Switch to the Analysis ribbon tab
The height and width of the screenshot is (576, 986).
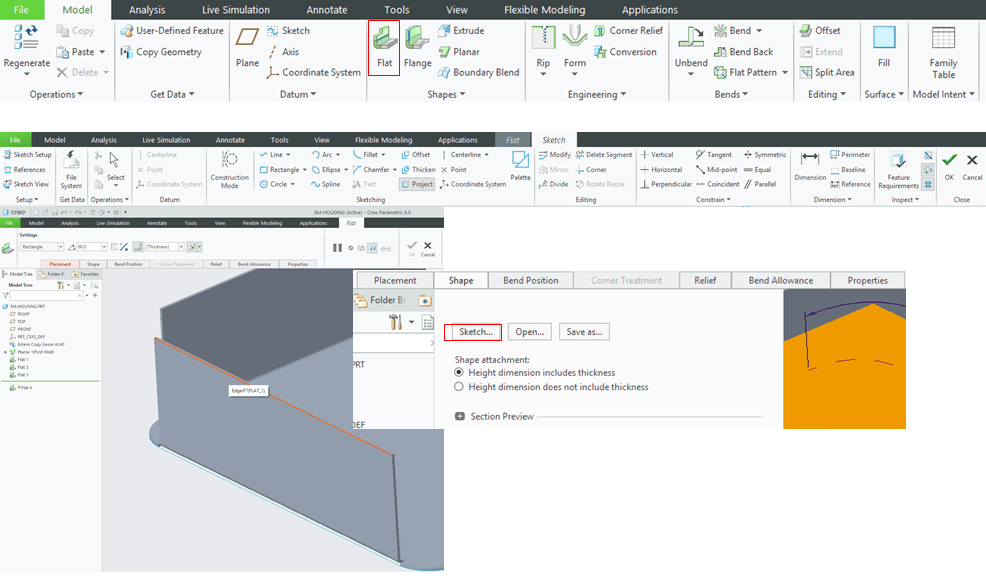pyautogui.click(x=147, y=10)
